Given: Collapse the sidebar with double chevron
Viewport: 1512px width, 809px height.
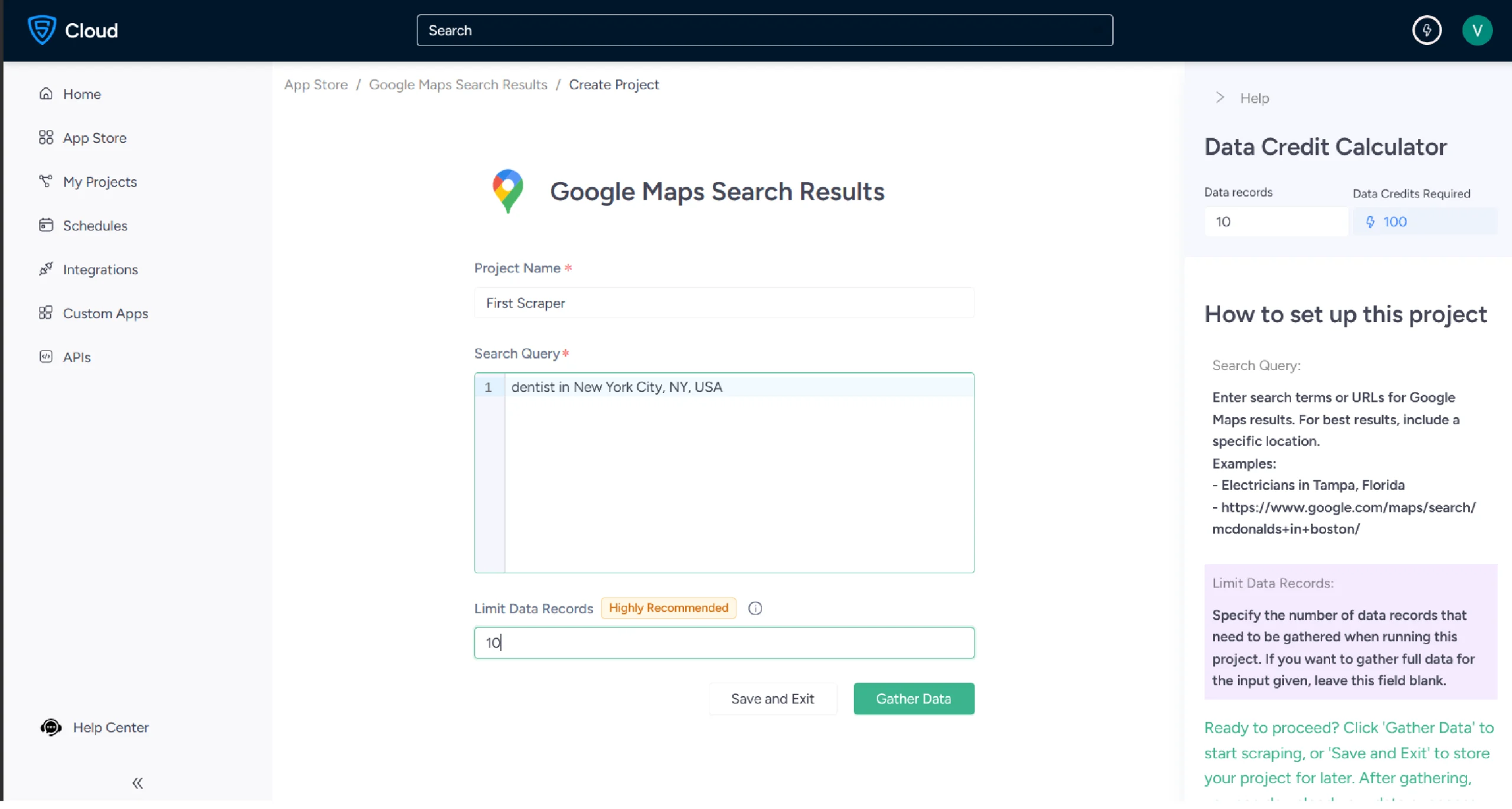Looking at the screenshot, I should coord(138,783).
